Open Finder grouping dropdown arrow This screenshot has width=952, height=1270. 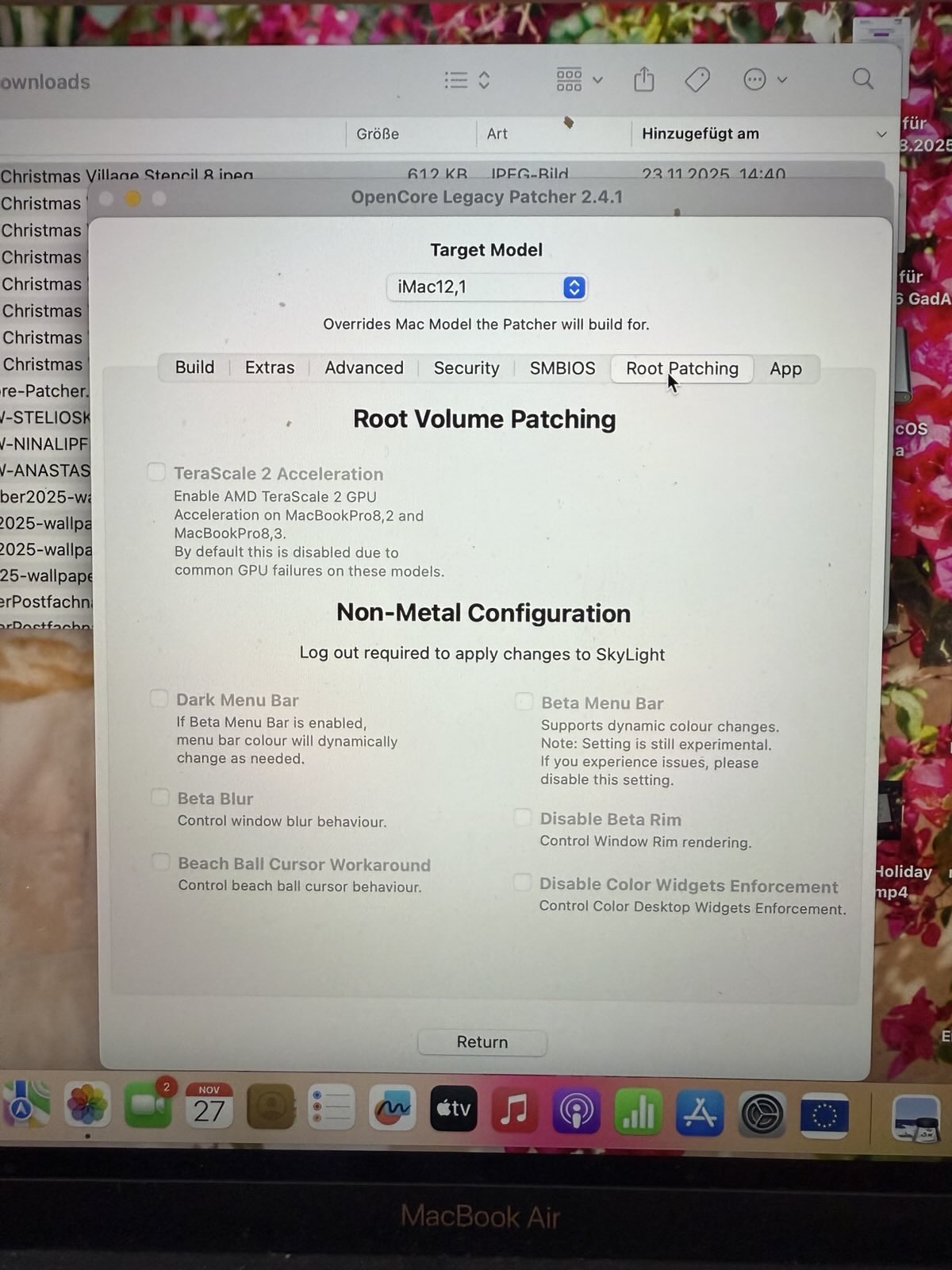click(x=598, y=79)
